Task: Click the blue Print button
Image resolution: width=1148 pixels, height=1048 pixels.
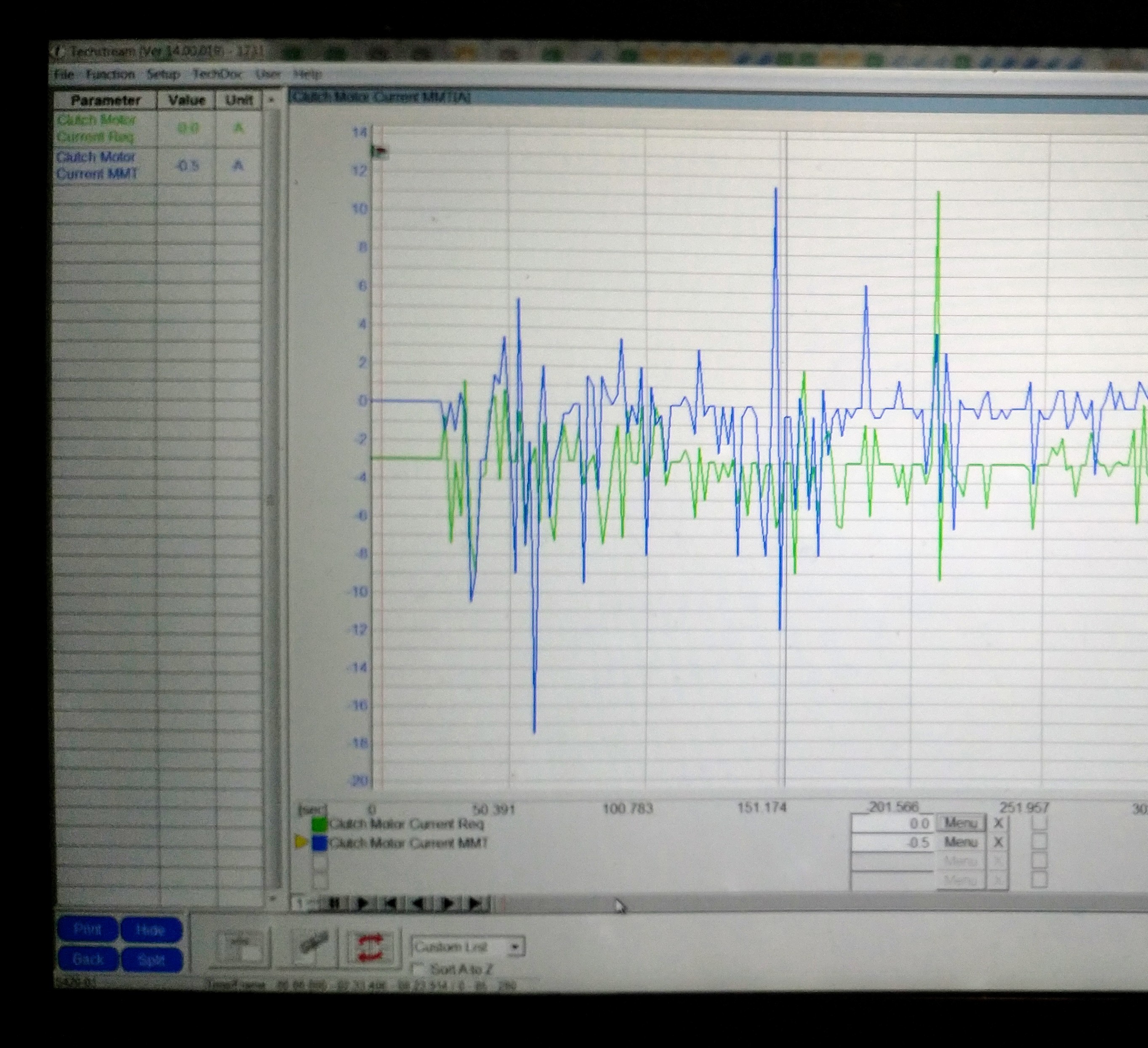Action: tap(88, 930)
